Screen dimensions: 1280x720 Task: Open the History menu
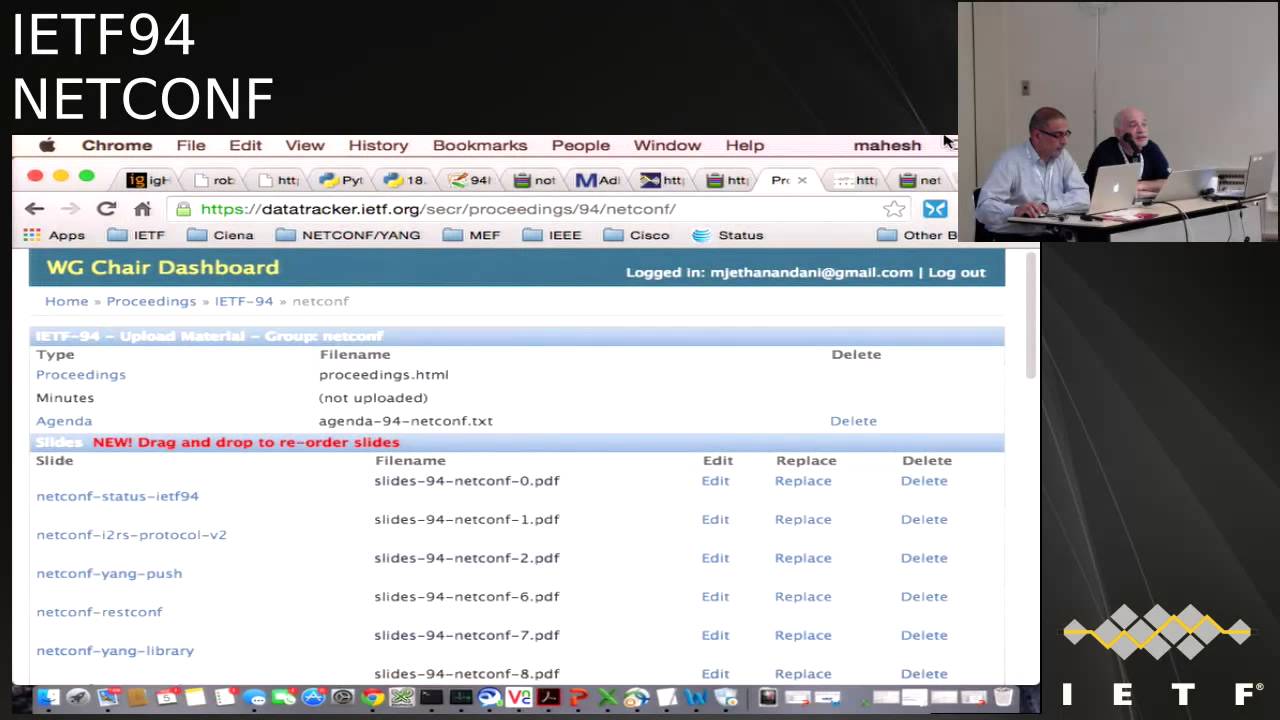pos(378,145)
